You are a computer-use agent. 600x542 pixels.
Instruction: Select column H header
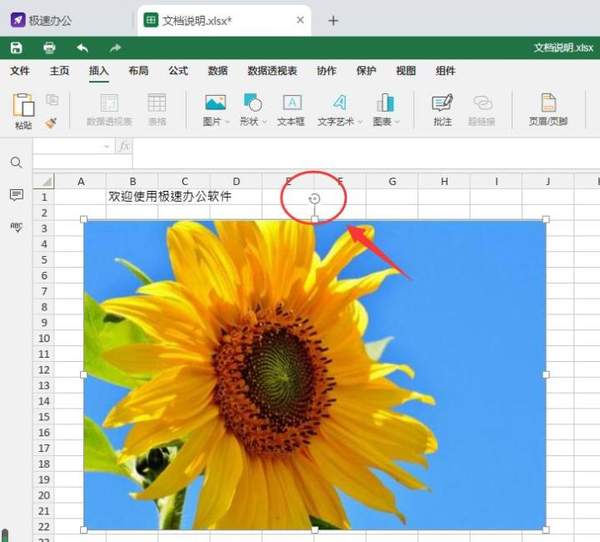point(444,181)
